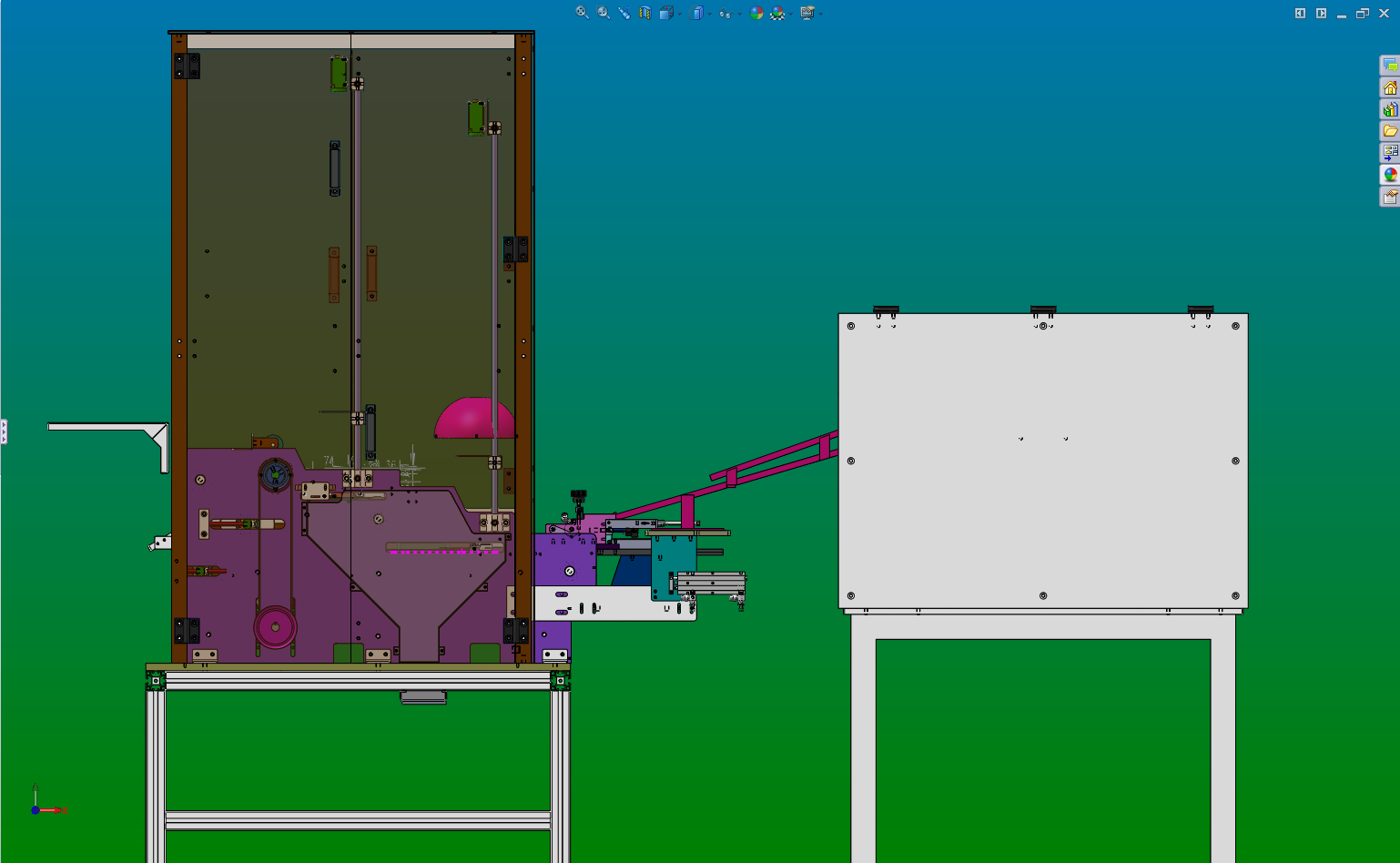Open the Design Library books tab
This screenshot has height=863, width=1400.
(1390, 109)
